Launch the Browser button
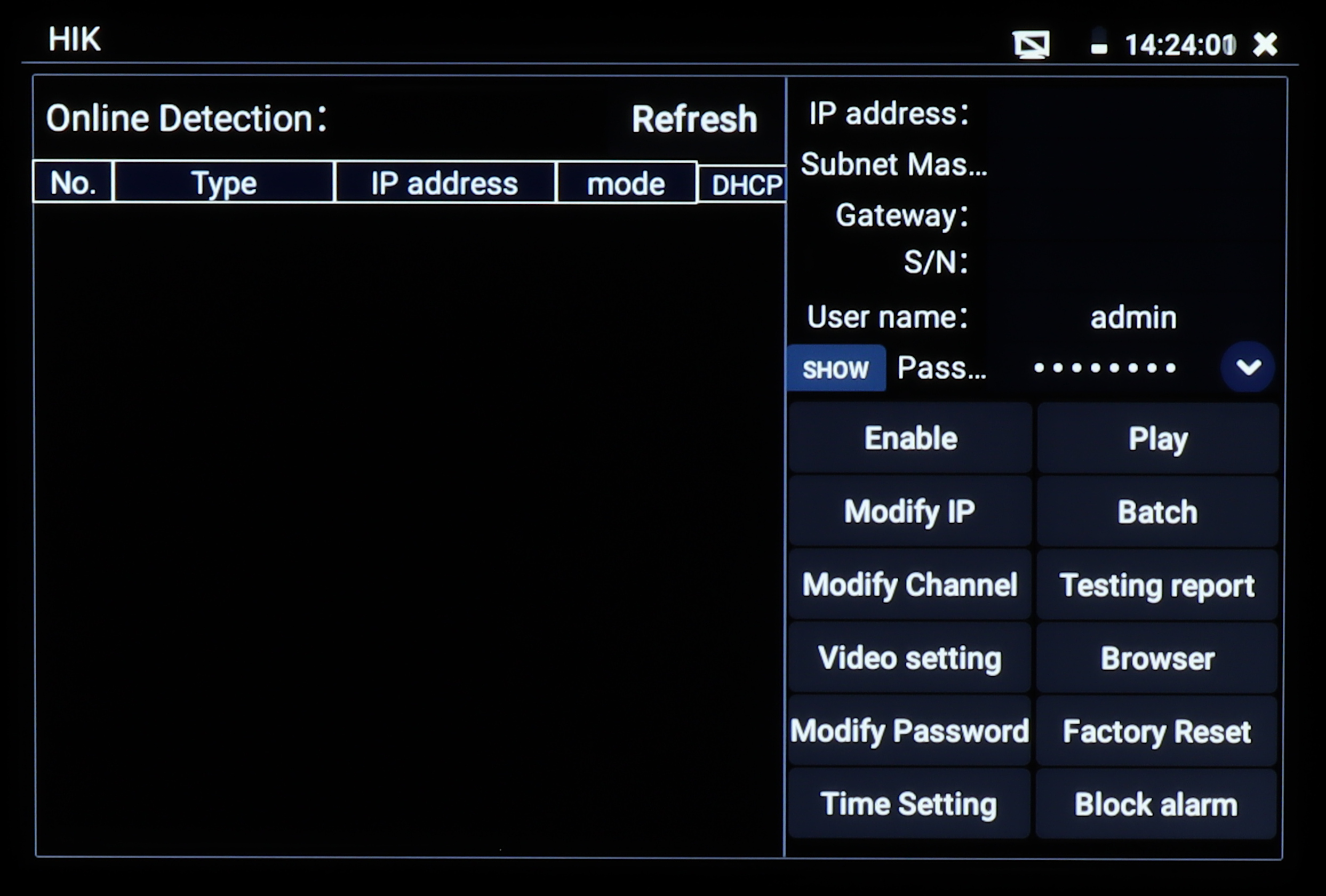The width and height of the screenshot is (1326, 896). click(x=1157, y=659)
